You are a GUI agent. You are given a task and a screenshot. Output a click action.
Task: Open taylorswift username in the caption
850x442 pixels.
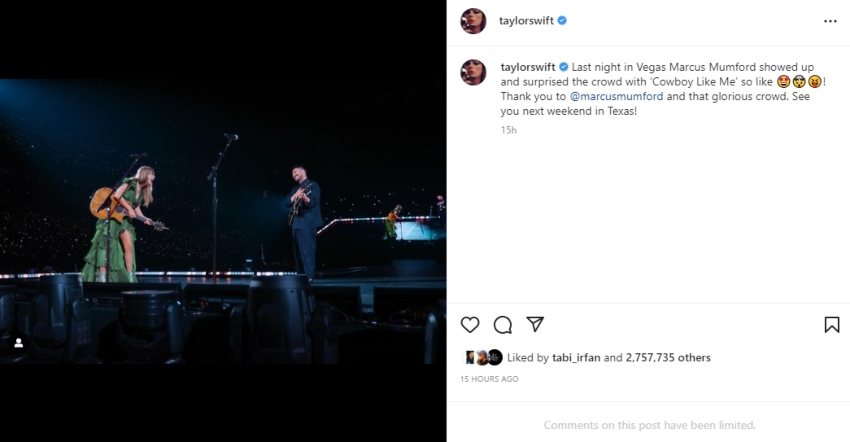[x=528, y=66]
